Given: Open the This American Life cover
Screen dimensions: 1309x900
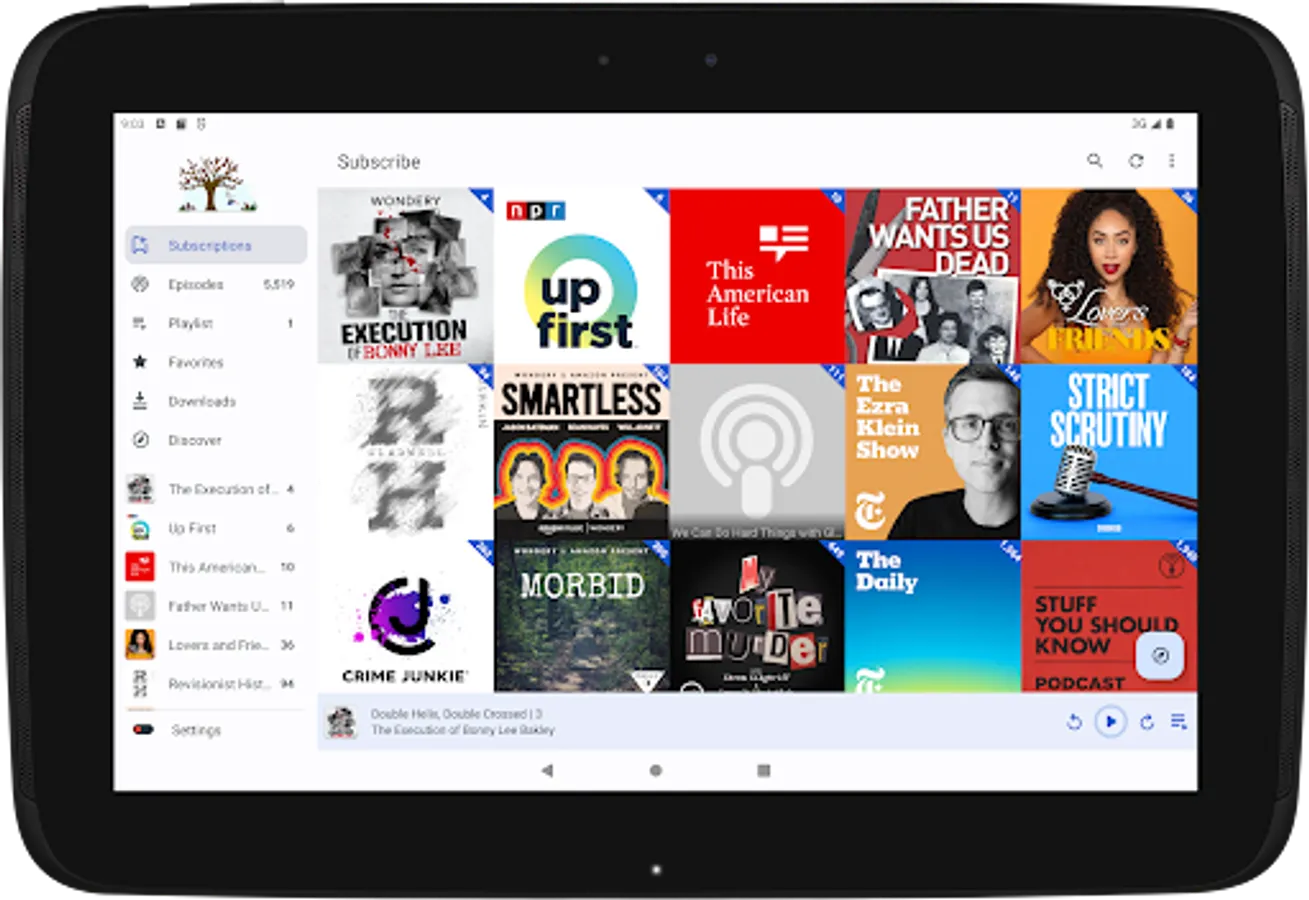Looking at the screenshot, I should (757, 276).
